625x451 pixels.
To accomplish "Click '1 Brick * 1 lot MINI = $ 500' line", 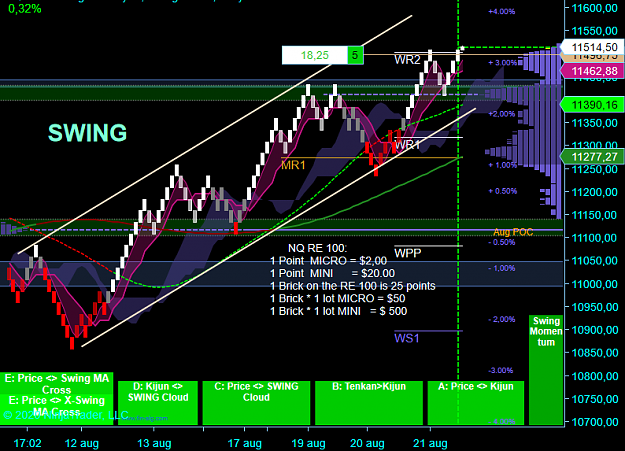I will coord(338,311).
